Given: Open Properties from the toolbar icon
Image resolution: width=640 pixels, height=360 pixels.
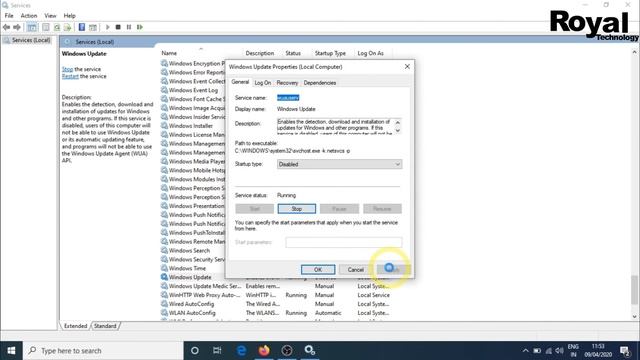Looking at the screenshot, I should pyautogui.click(x=46, y=27).
